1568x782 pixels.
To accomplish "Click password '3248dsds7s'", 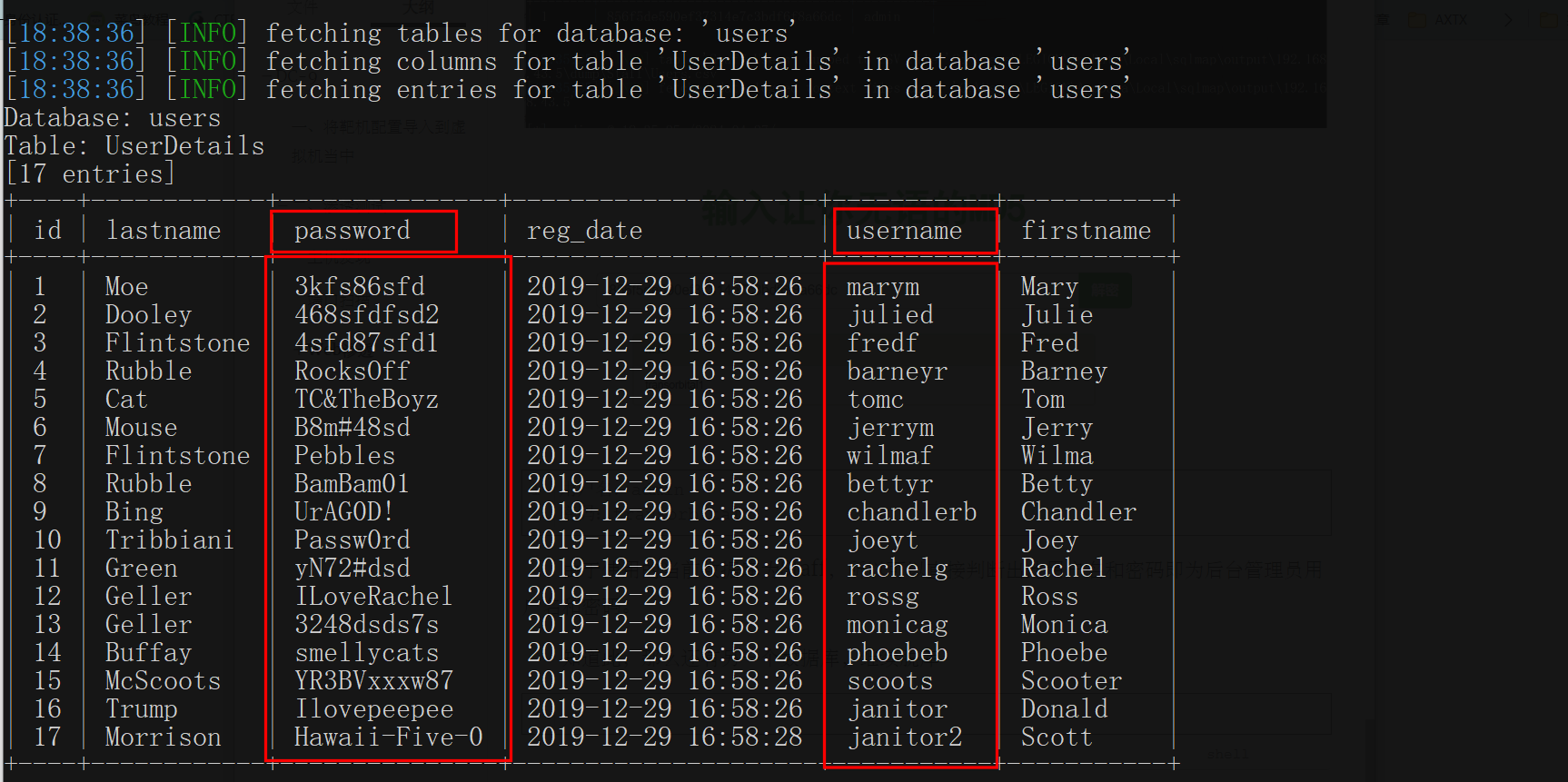I will [367, 625].
